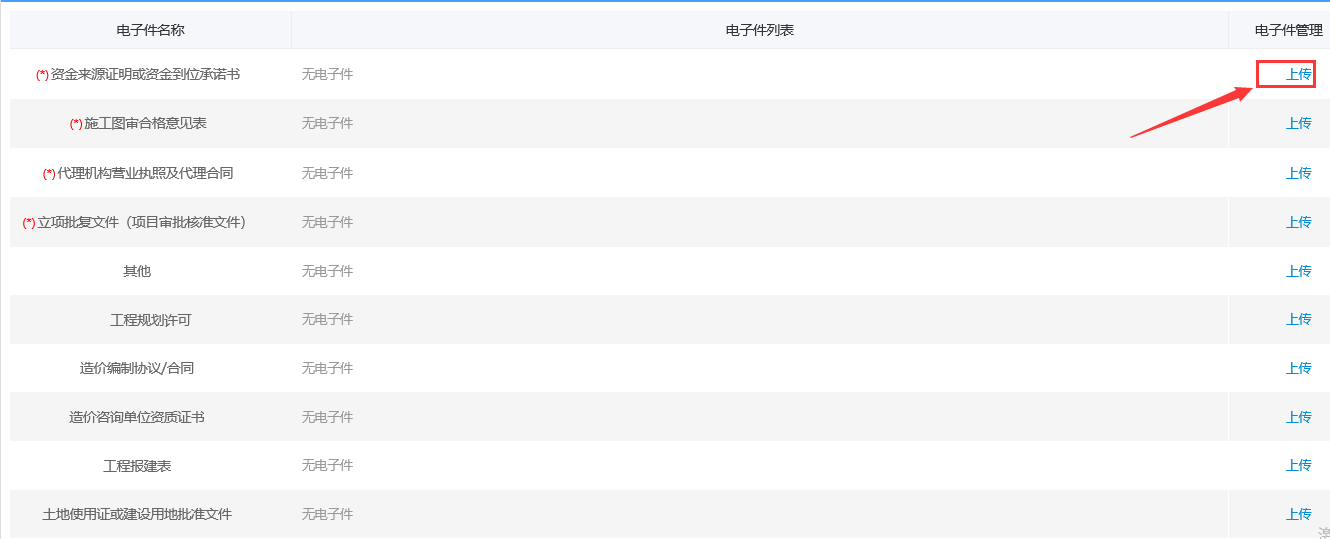Click the 电子件列表 column header

(759, 30)
